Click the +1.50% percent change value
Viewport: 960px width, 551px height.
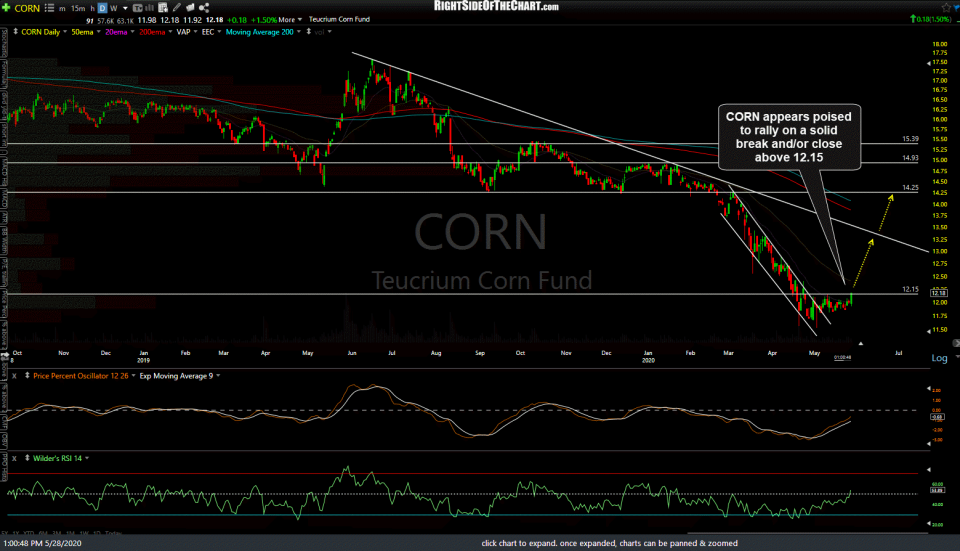click(x=264, y=20)
